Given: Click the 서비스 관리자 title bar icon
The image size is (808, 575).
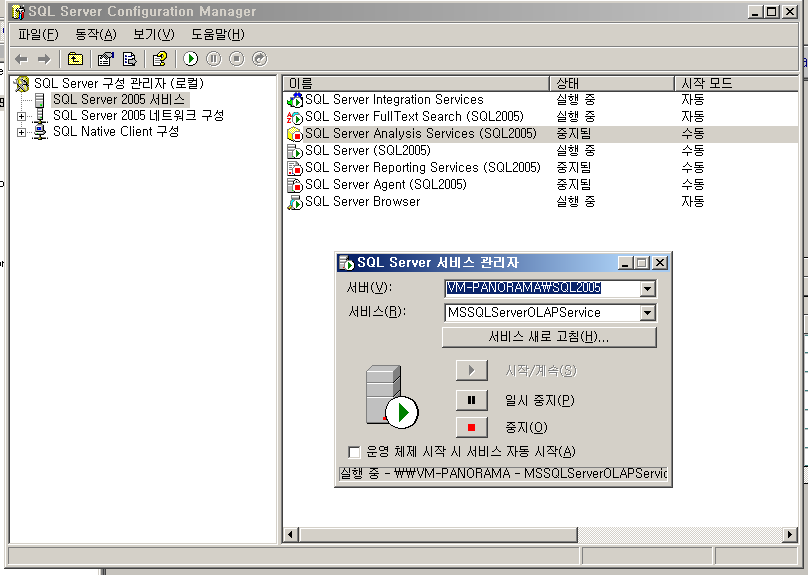Looking at the screenshot, I should click(346, 263).
